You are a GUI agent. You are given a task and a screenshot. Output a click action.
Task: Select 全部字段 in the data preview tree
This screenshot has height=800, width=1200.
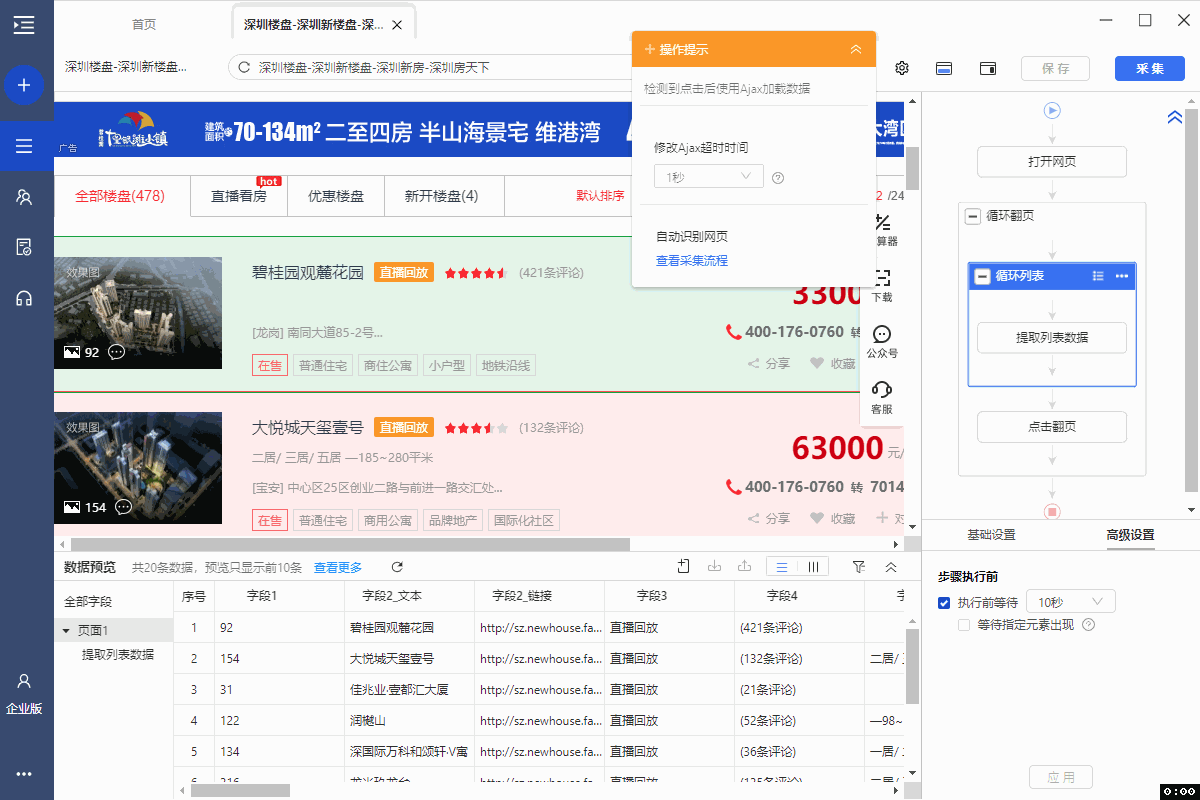[x=88, y=602]
